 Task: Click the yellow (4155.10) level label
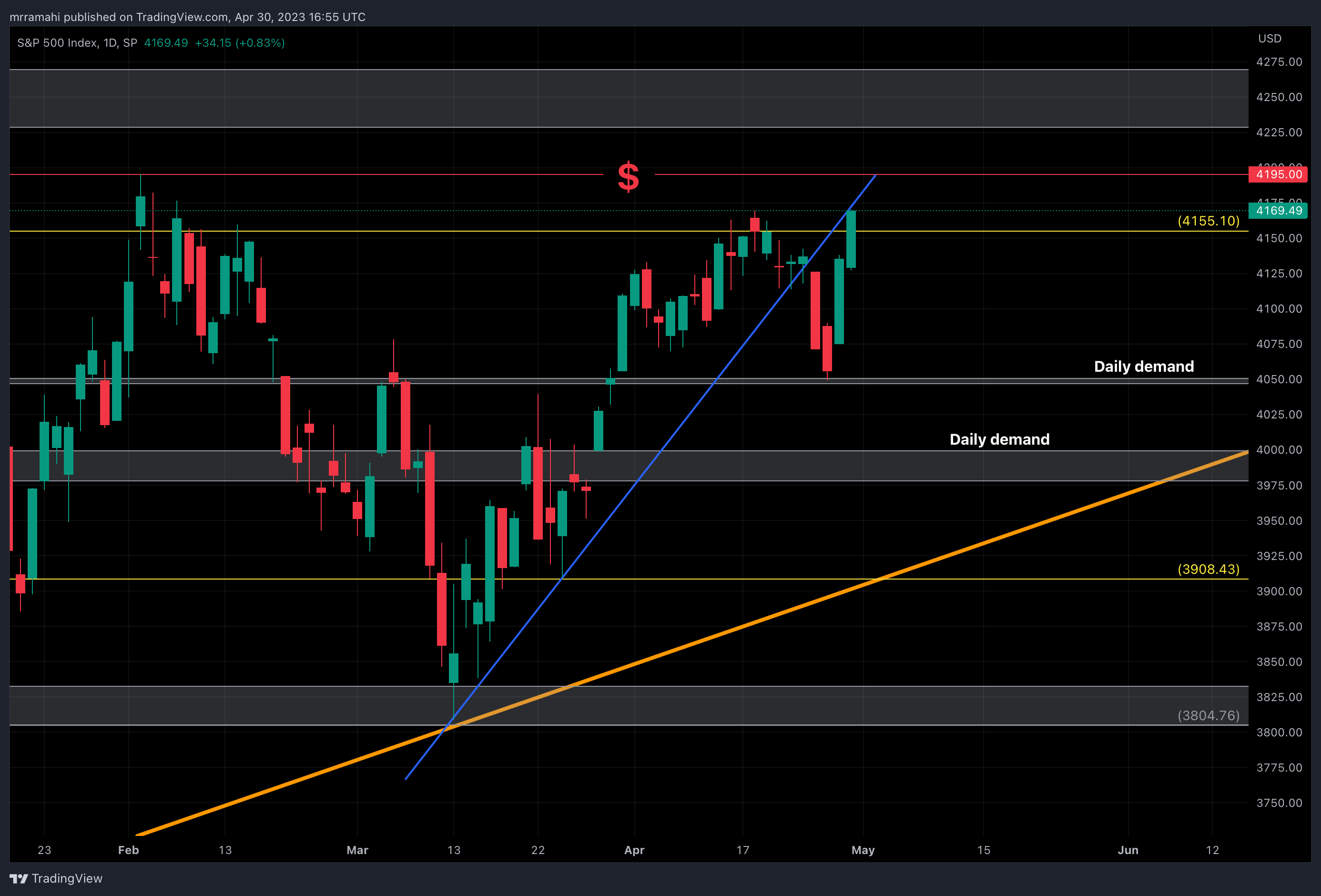pos(1208,221)
